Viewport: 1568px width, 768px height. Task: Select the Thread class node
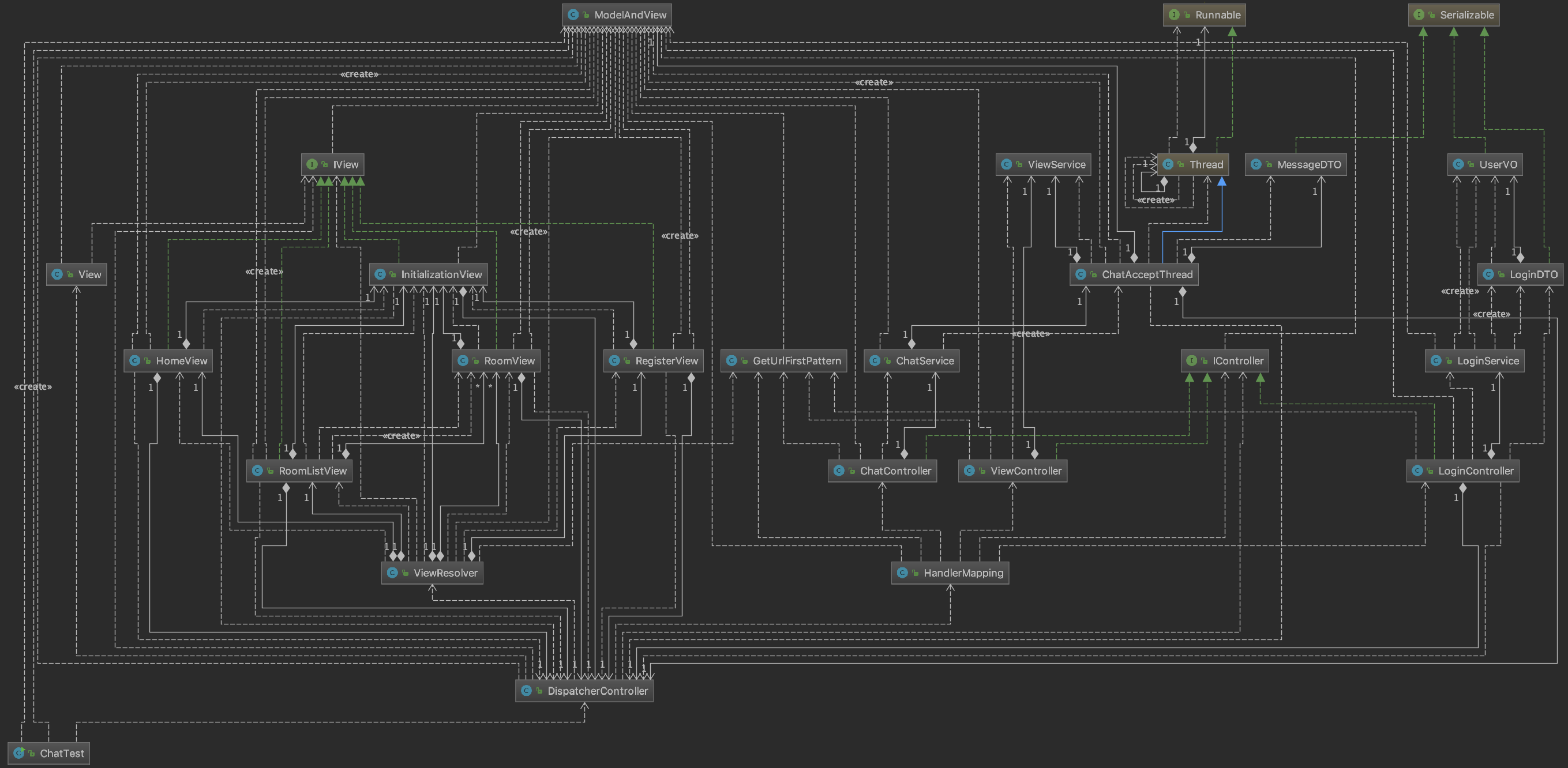pyautogui.click(x=1205, y=164)
